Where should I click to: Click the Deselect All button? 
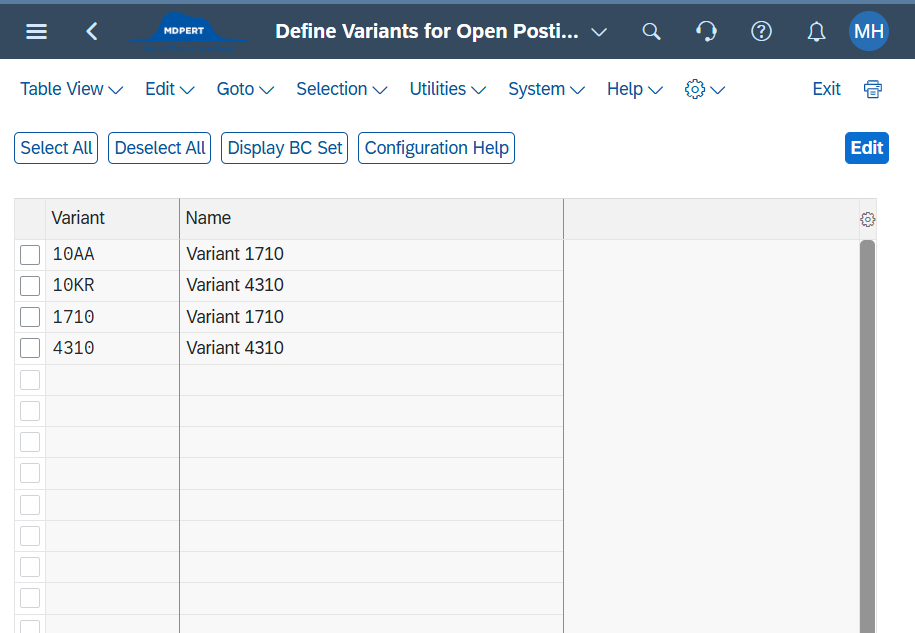click(159, 148)
